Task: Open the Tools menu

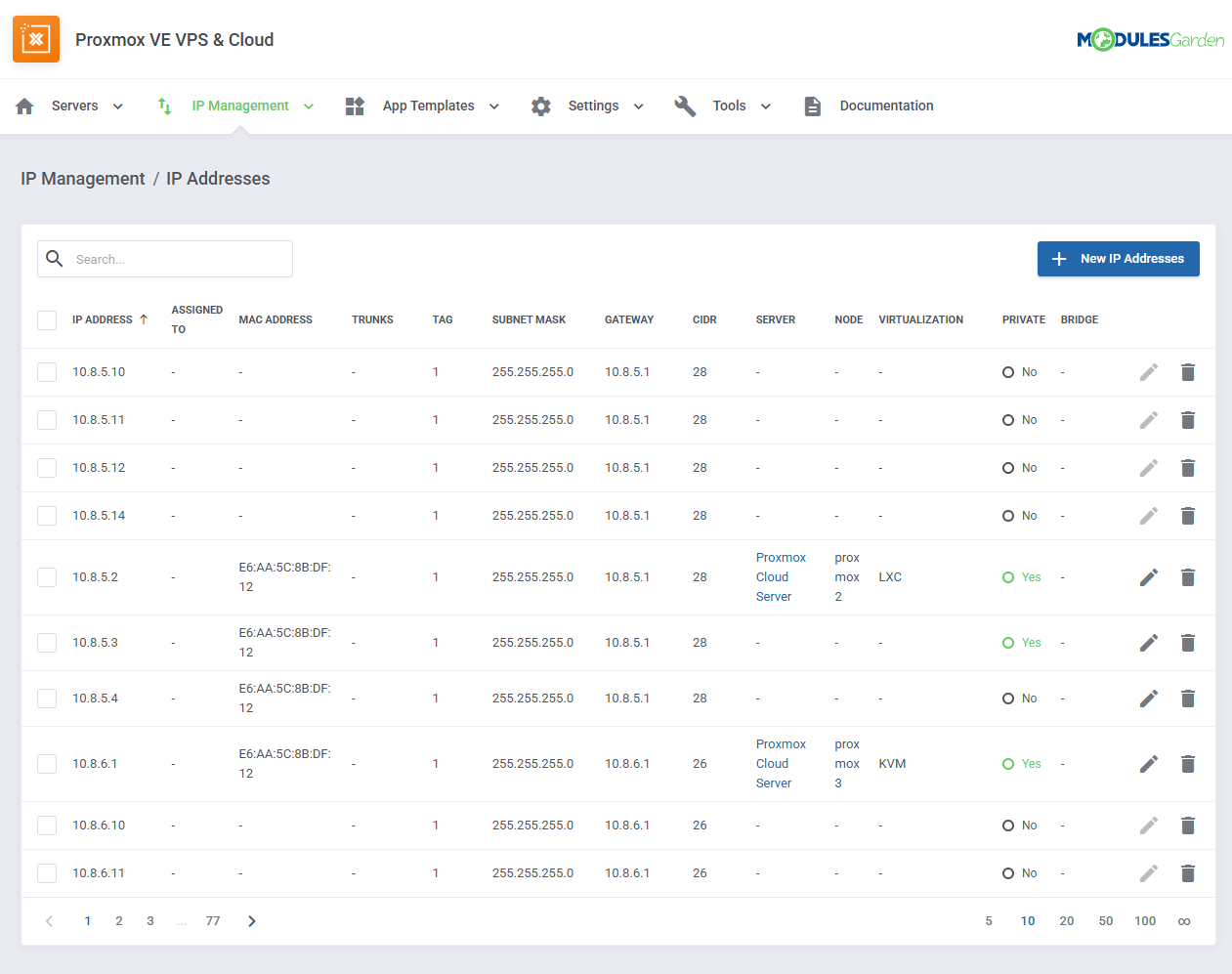Action: [x=729, y=106]
